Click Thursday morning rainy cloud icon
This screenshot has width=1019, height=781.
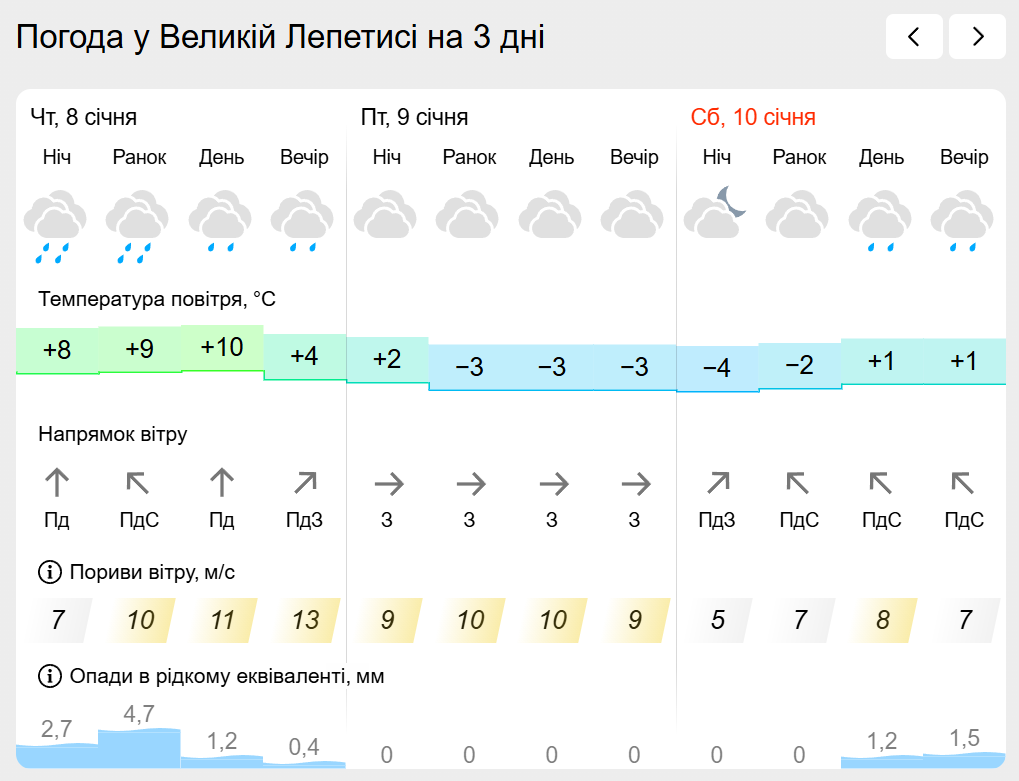tap(139, 226)
